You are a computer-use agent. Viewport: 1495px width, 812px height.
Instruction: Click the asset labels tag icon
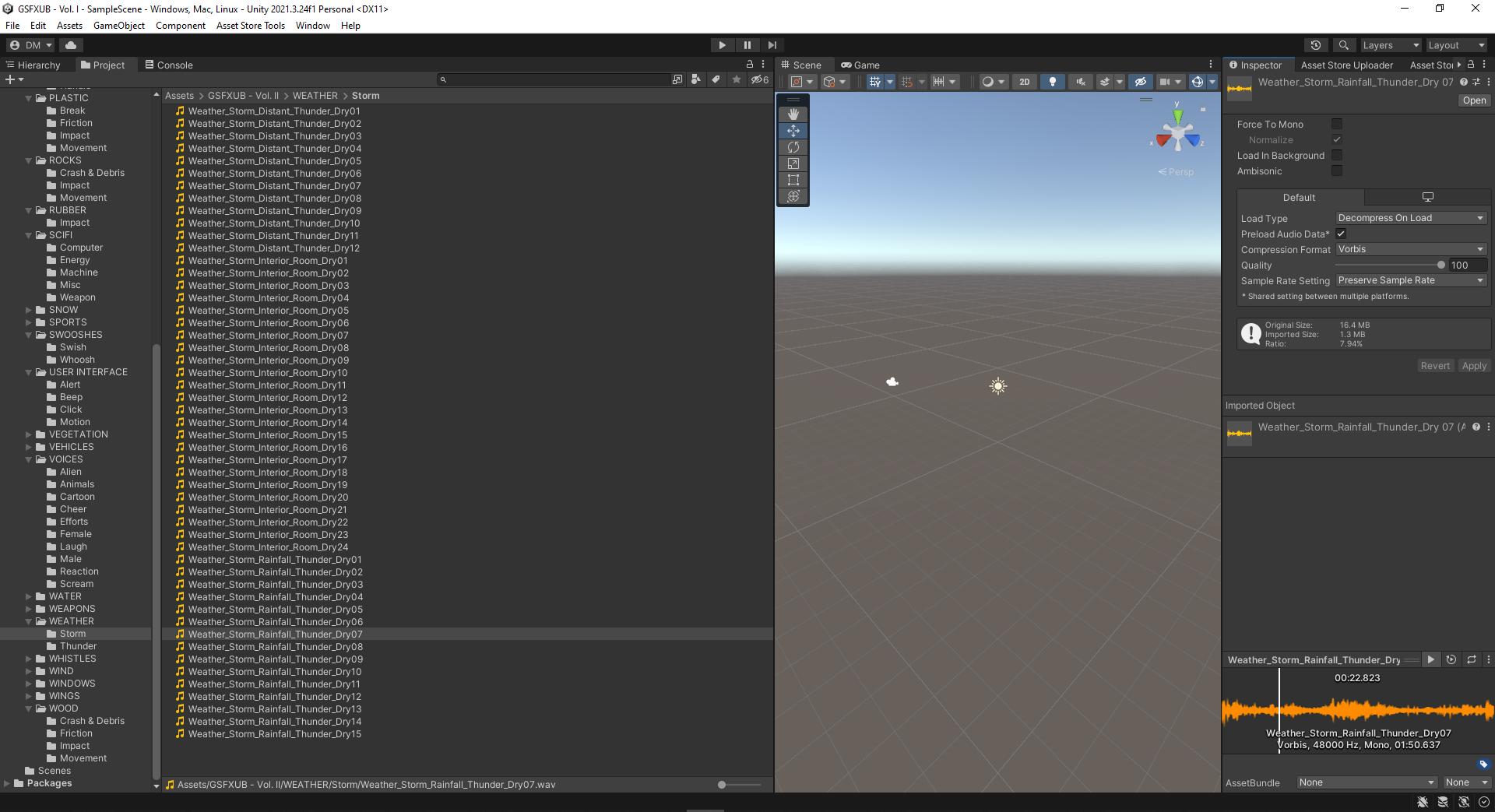[x=1483, y=765]
